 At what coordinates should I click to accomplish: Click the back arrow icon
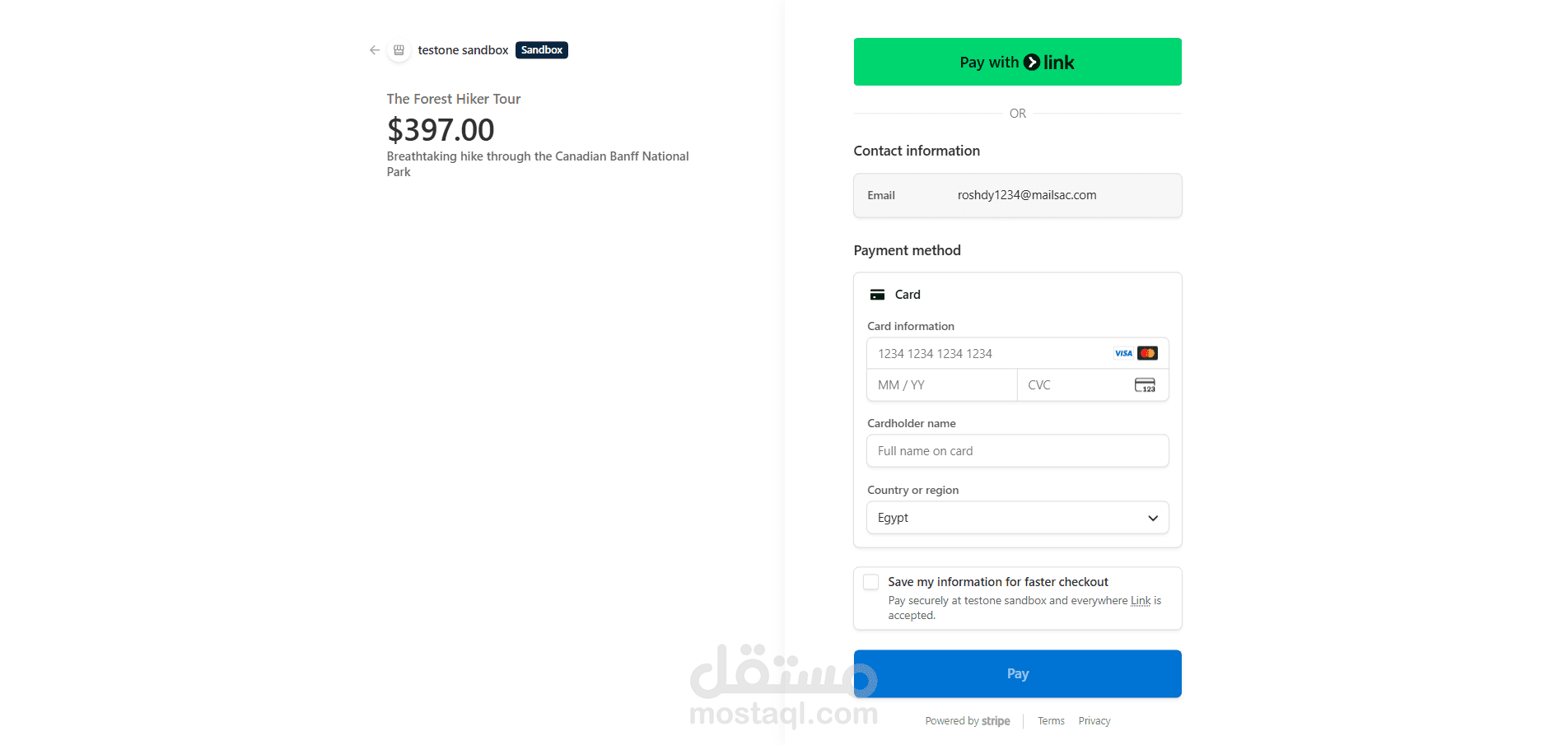[375, 50]
